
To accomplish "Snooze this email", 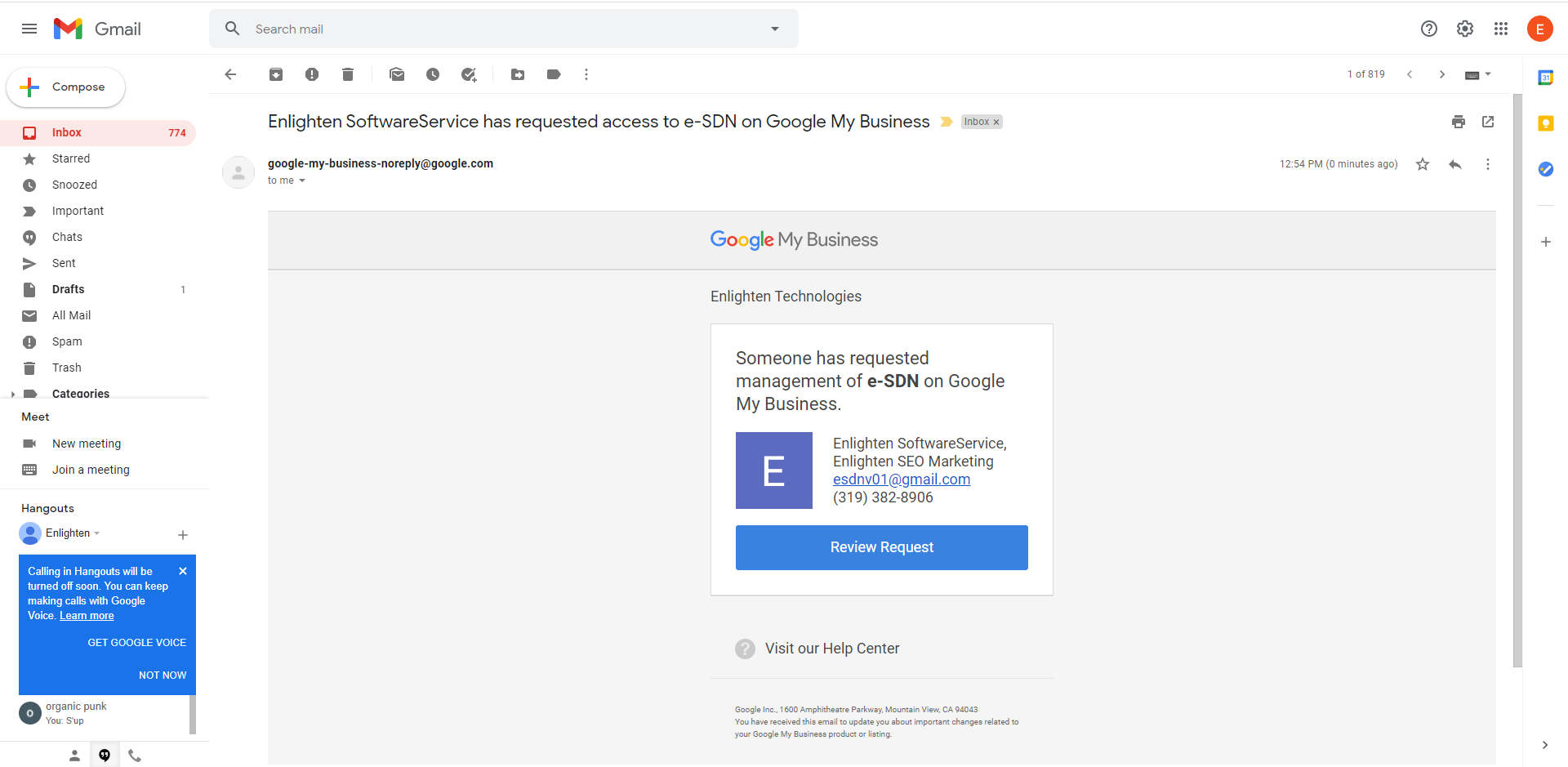I will point(433,74).
